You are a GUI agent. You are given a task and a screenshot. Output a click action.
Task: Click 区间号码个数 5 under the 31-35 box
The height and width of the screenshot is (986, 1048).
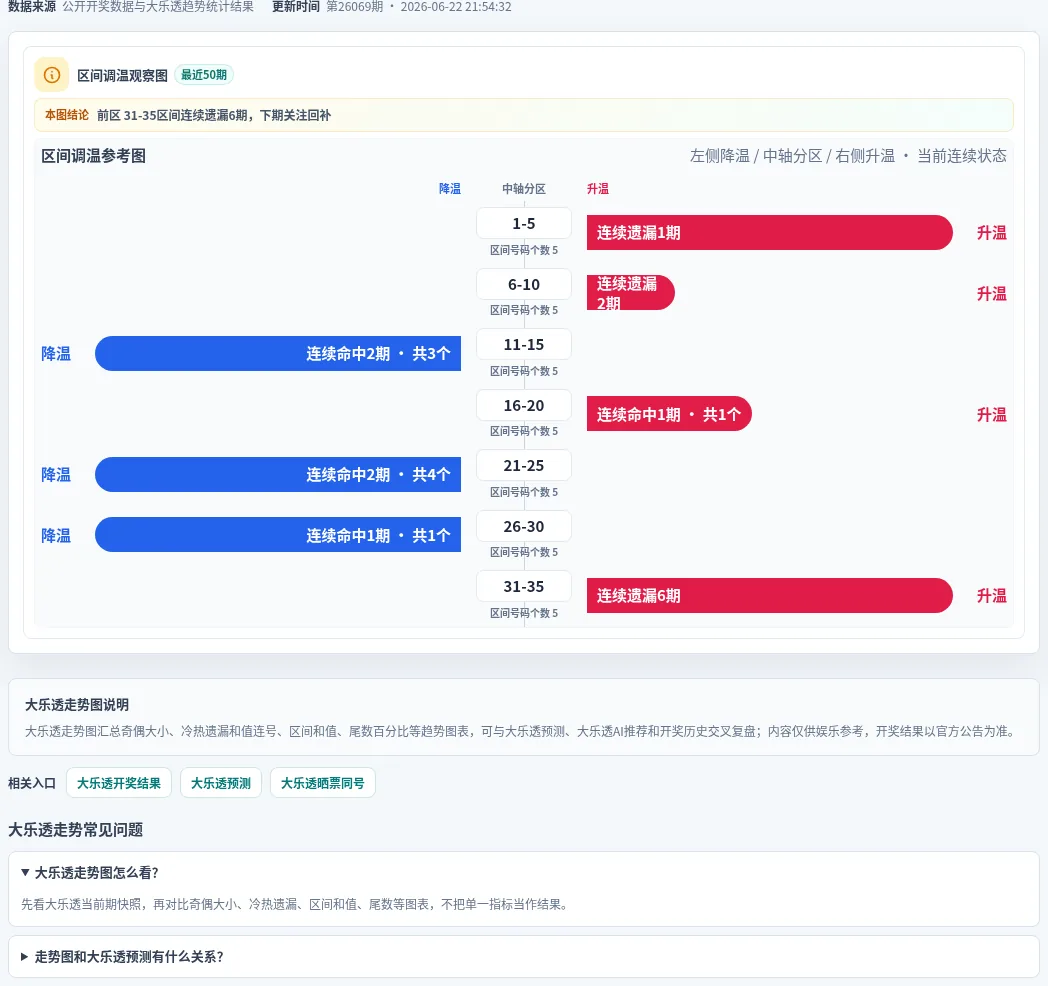[x=524, y=613]
